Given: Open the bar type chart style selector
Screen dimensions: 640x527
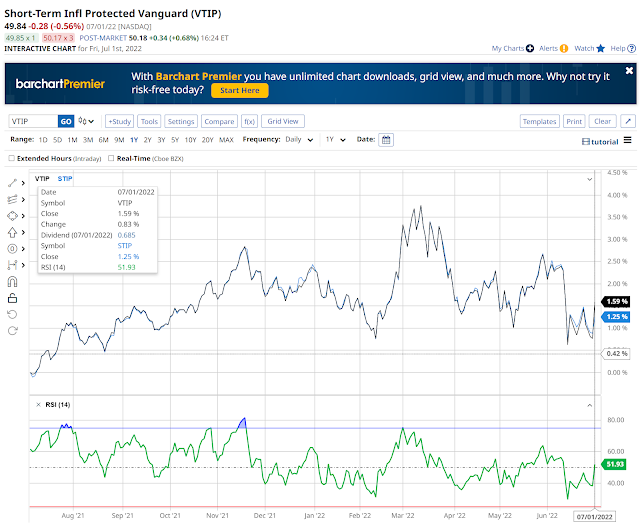Looking at the screenshot, I should (86, 121).
